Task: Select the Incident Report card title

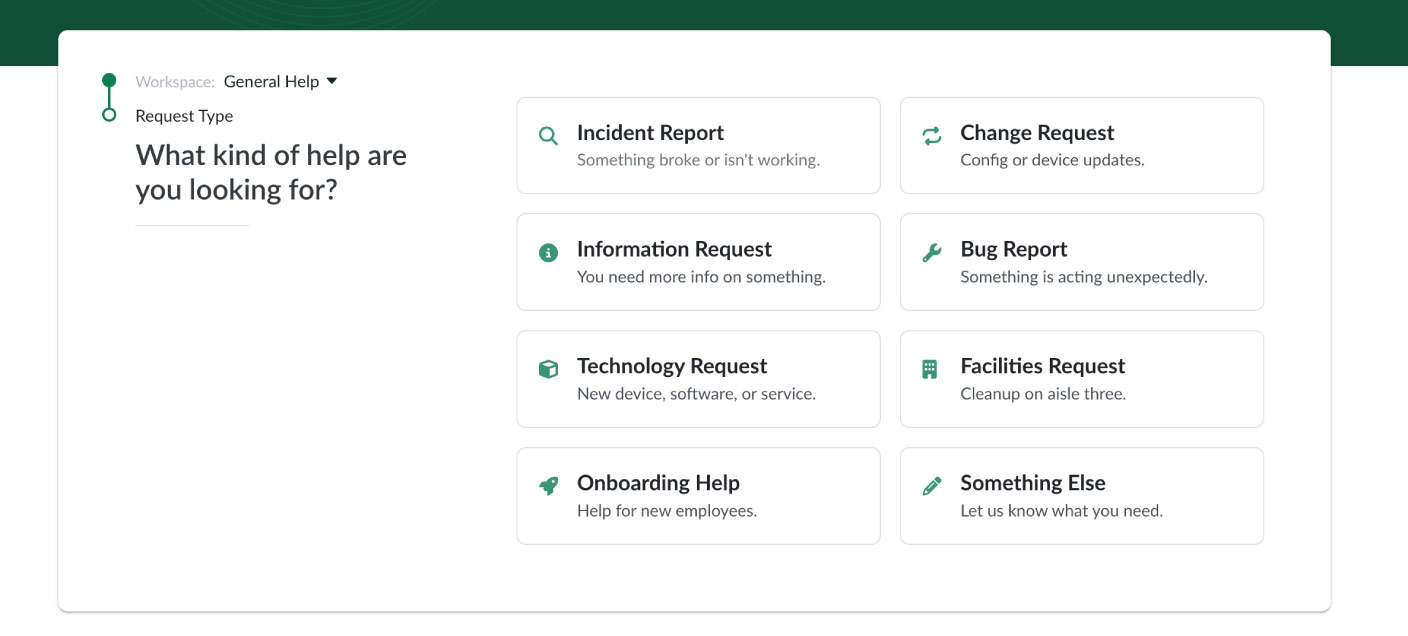Action: point(650,133)
